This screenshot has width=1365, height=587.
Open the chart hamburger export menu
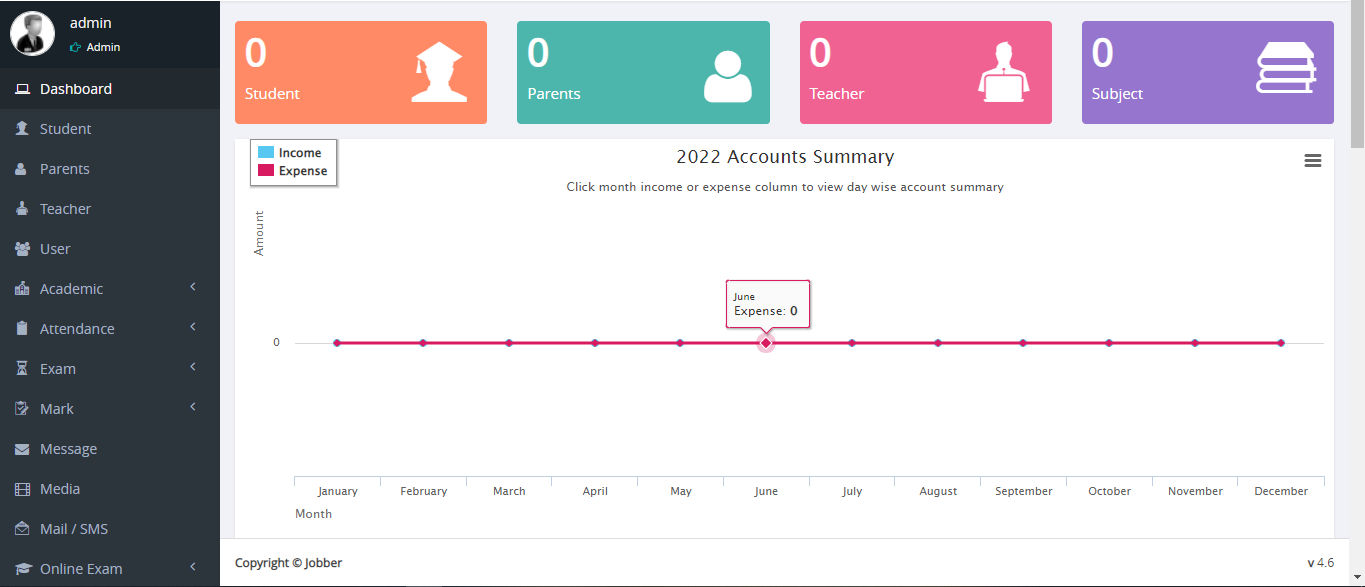1313,161
